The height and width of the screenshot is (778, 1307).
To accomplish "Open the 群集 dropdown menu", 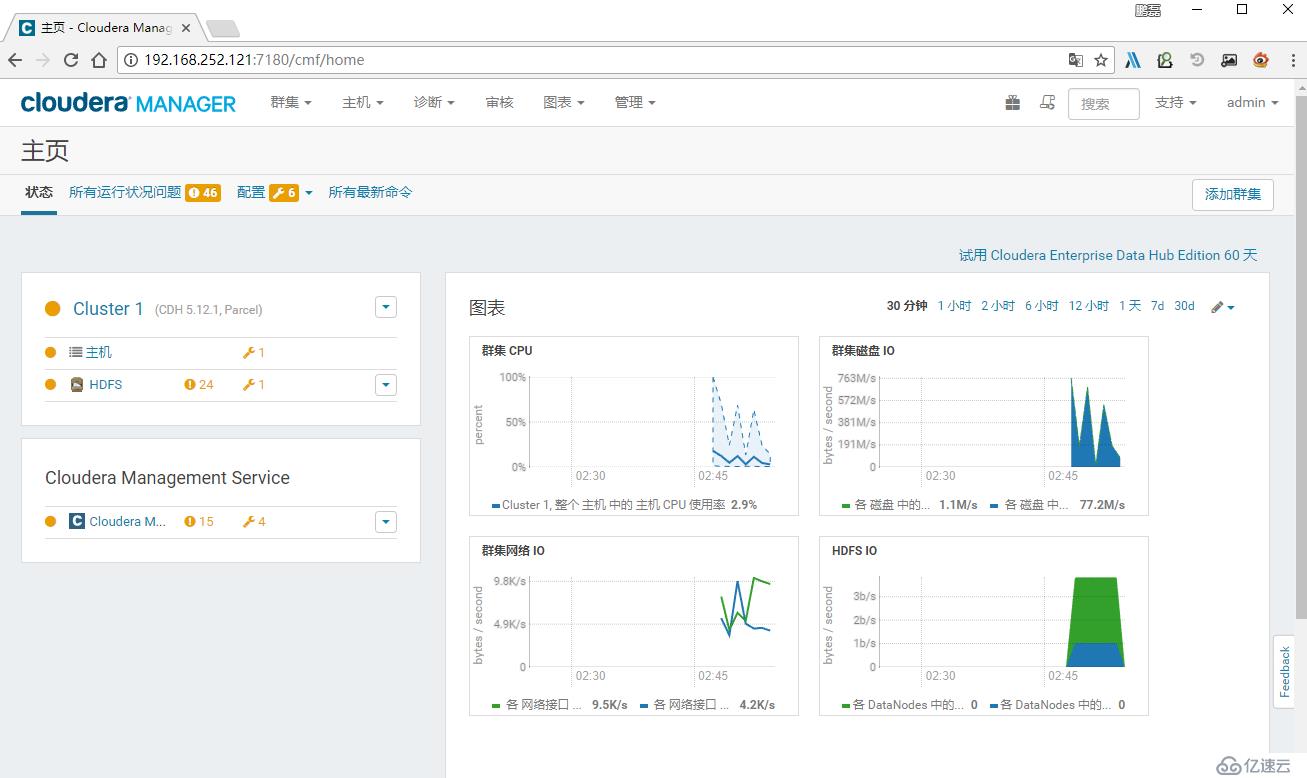I will click(291, 102).
